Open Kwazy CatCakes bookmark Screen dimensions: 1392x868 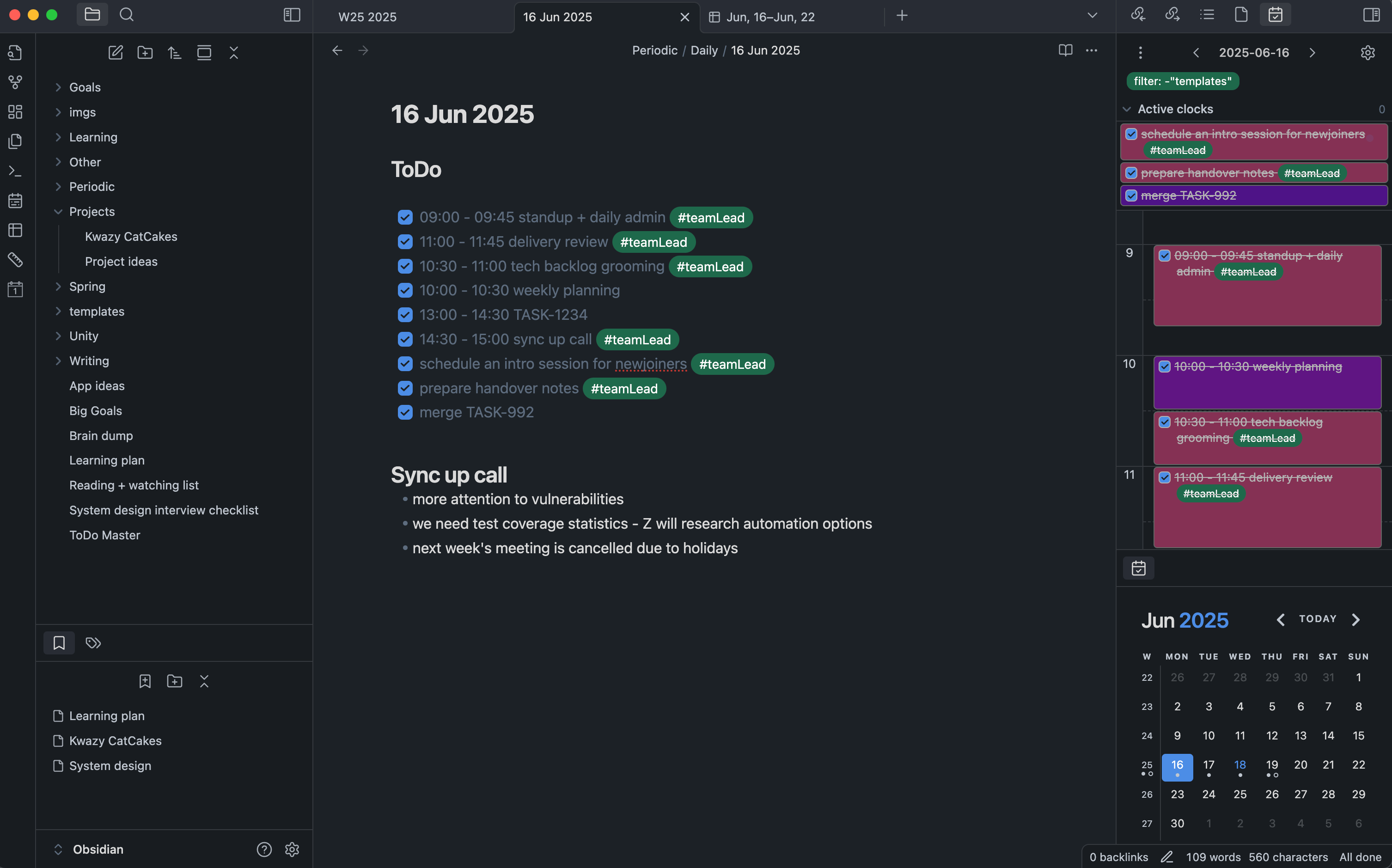[x=116, y=741]
